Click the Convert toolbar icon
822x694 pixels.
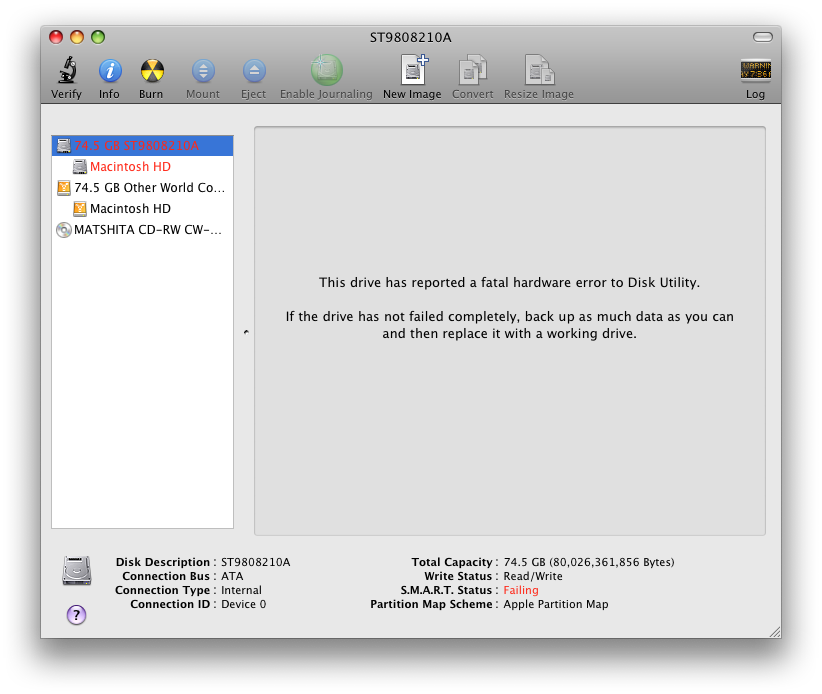(x=472, y=70)
